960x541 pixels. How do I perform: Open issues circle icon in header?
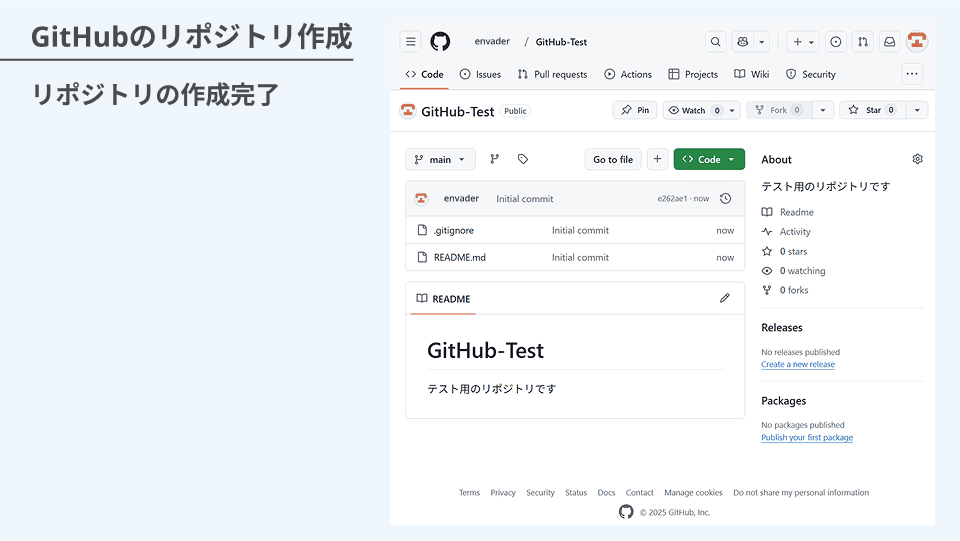click(x=835, y=42)
